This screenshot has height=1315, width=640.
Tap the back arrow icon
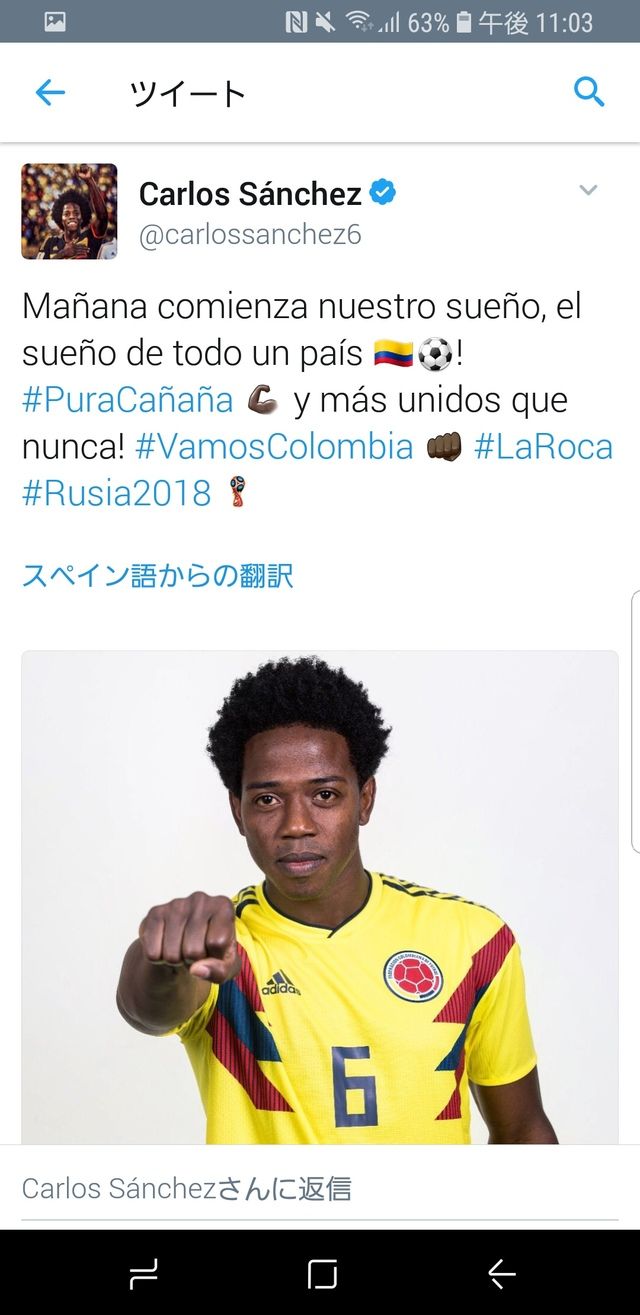tap(50, 93)
